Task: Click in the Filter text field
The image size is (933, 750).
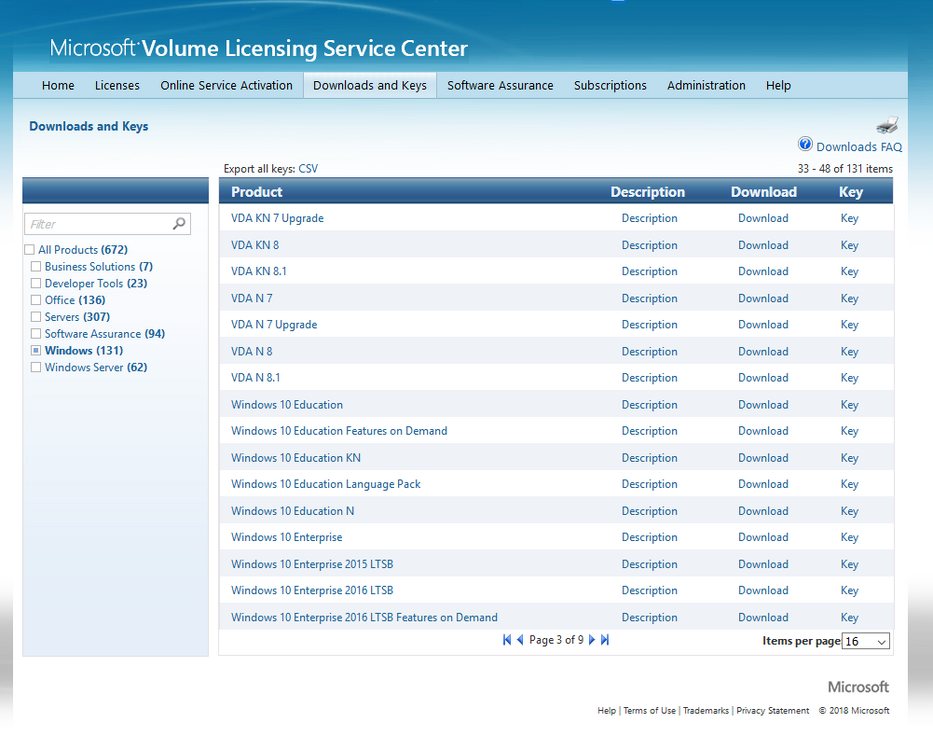Action: 98,224
